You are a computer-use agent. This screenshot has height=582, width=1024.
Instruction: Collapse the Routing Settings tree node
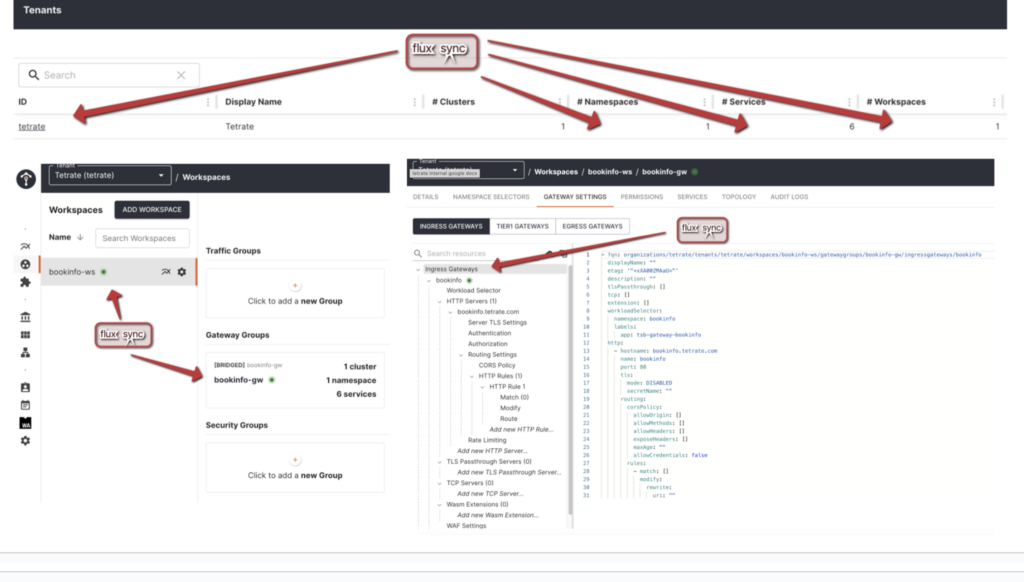point(463,354)
